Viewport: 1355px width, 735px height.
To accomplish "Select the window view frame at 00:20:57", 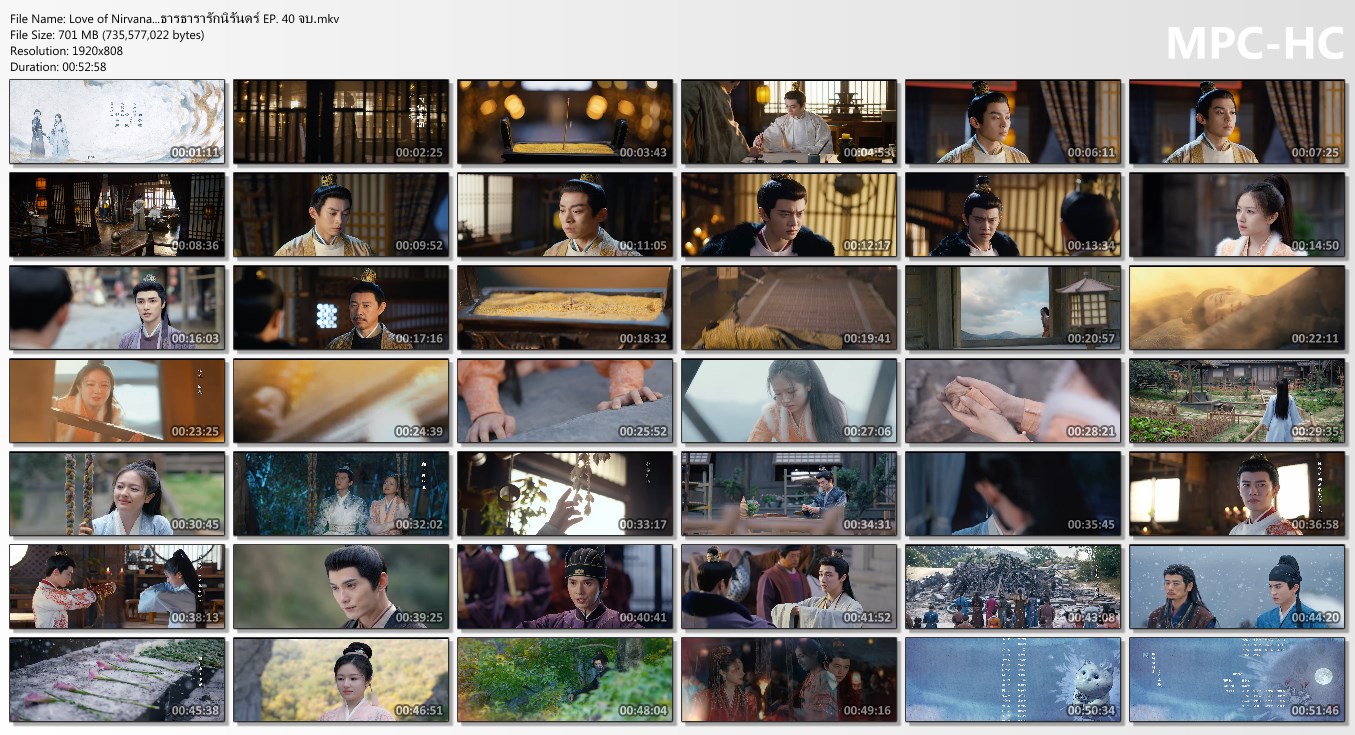I will coord(1013,307).
